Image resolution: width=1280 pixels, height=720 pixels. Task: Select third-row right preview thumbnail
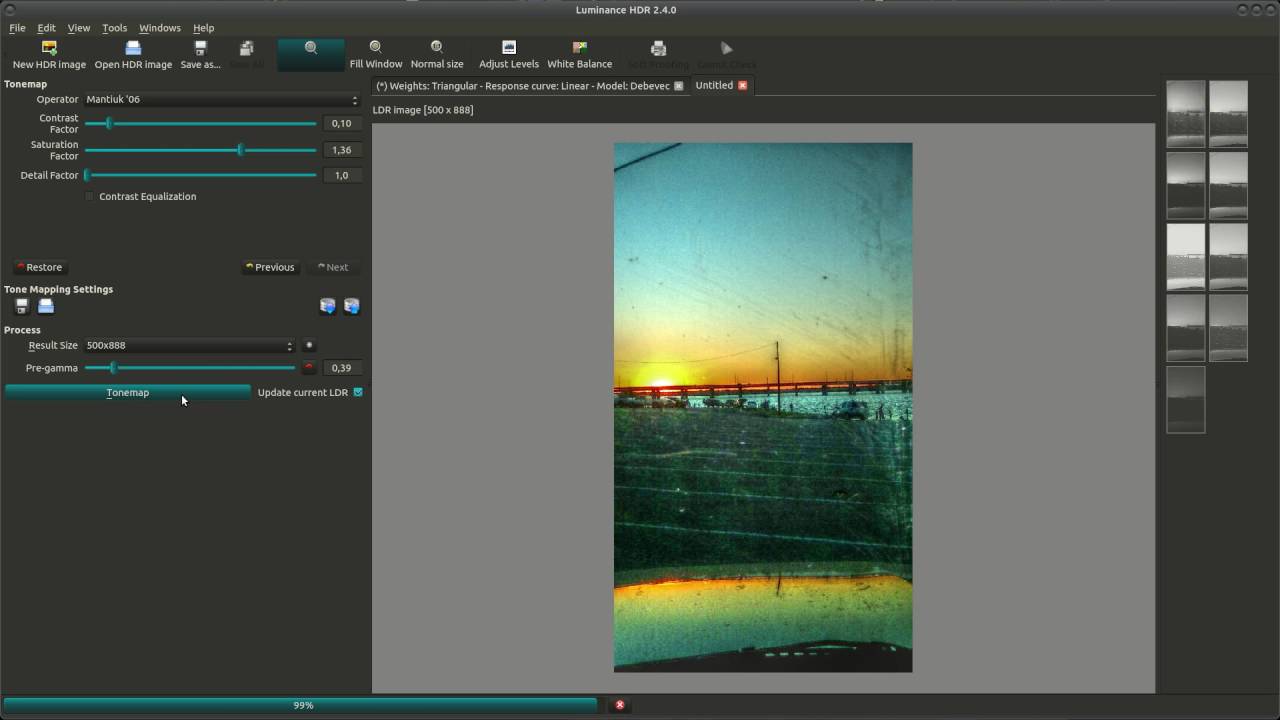(1229, 256)
